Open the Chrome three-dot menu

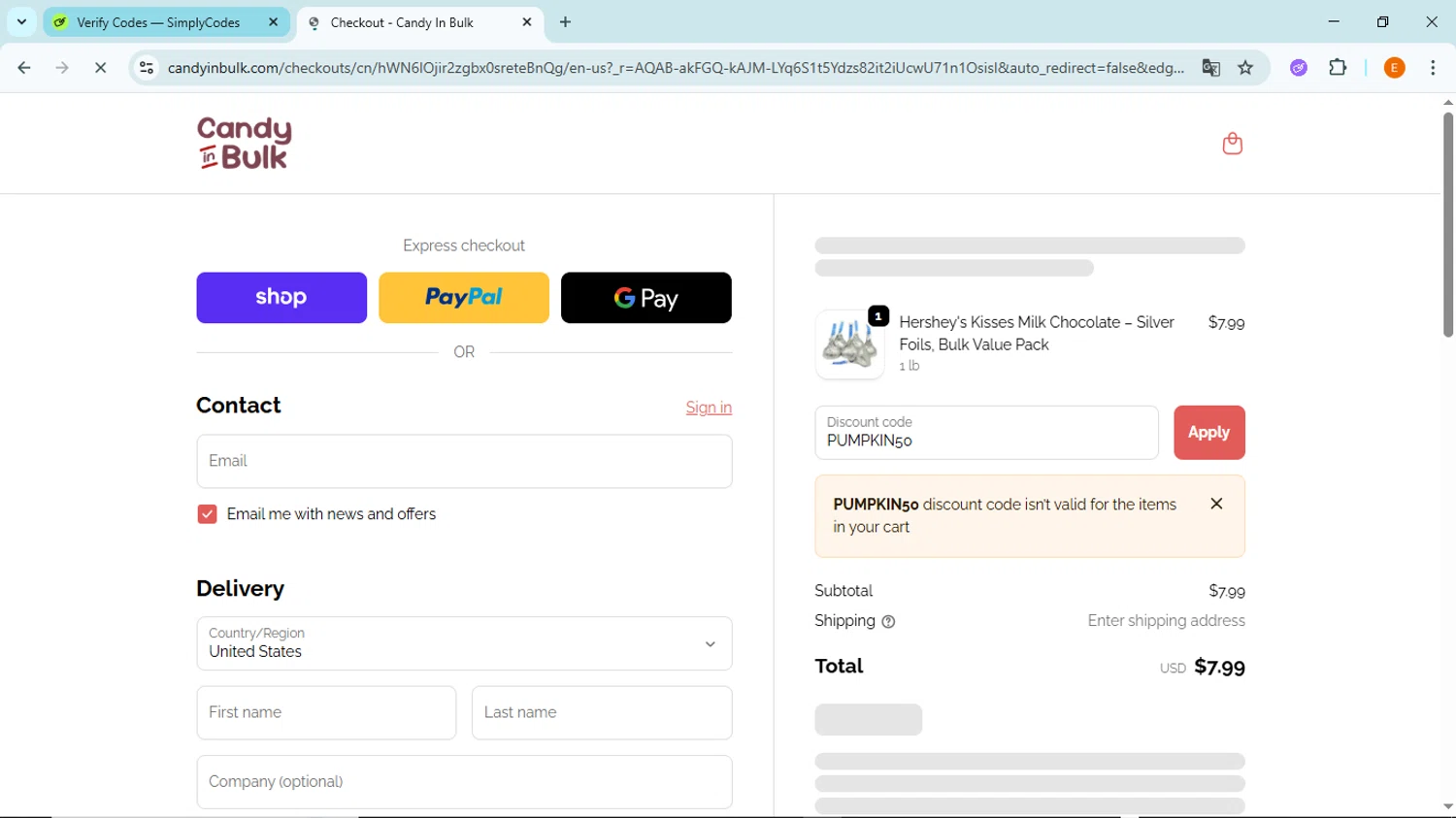[1433, 68]
